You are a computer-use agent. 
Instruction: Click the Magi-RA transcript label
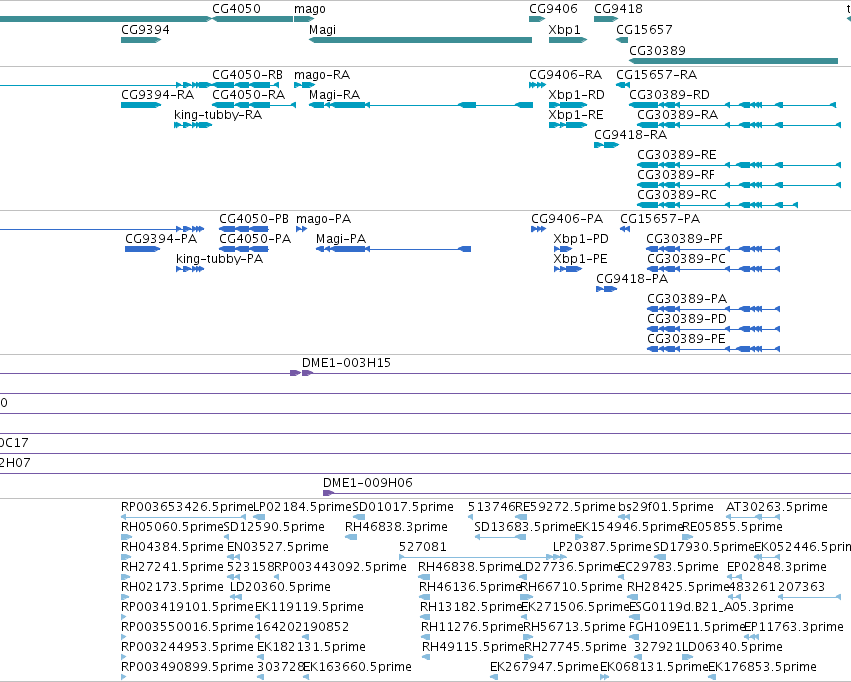[x=334, y=95]
